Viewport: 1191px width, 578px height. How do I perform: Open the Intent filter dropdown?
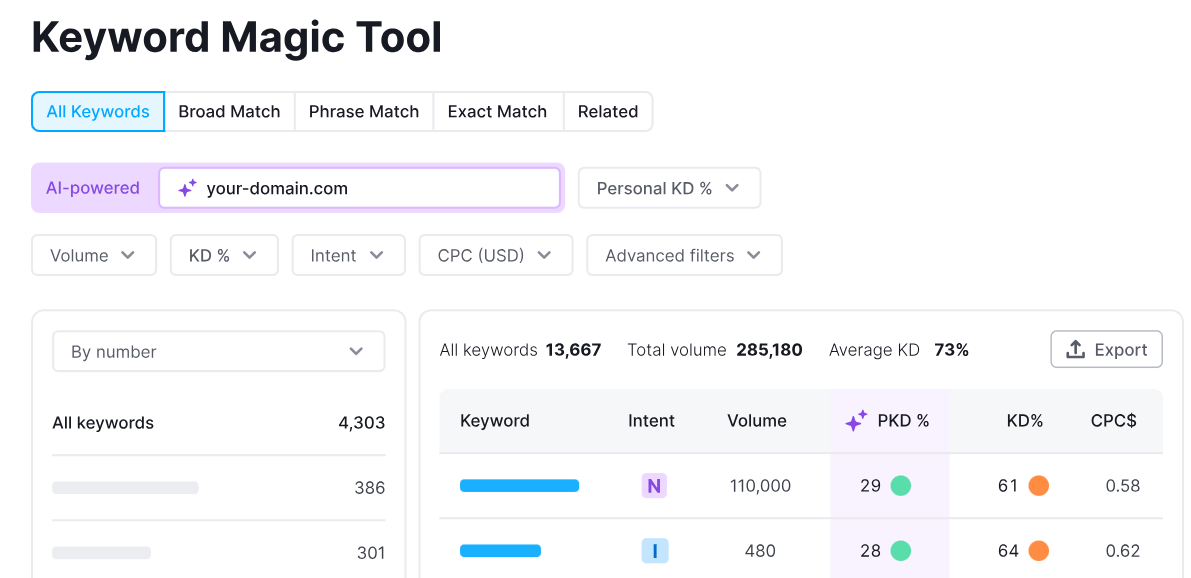349,255
